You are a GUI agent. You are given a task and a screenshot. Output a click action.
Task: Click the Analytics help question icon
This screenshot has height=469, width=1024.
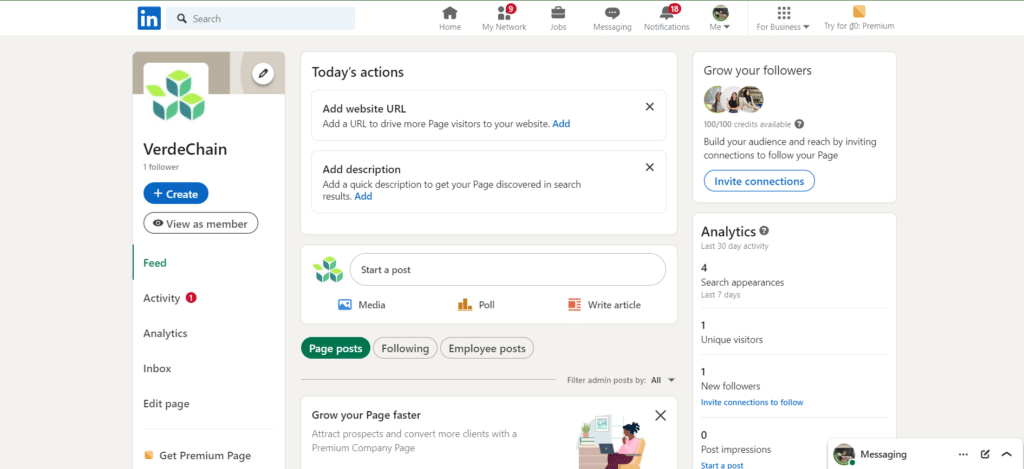[764, 231]
